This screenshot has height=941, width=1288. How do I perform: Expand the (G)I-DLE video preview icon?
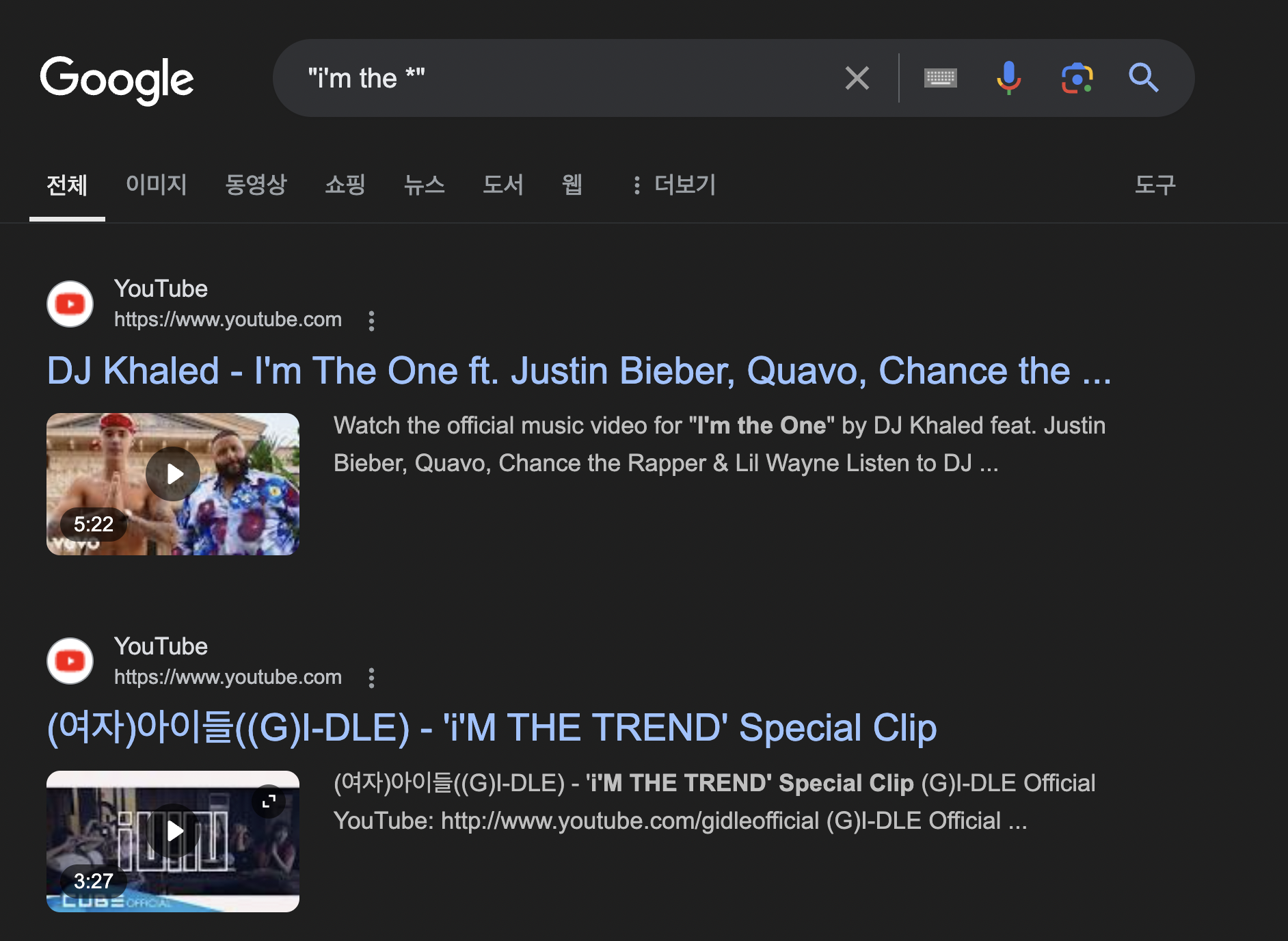269,801
